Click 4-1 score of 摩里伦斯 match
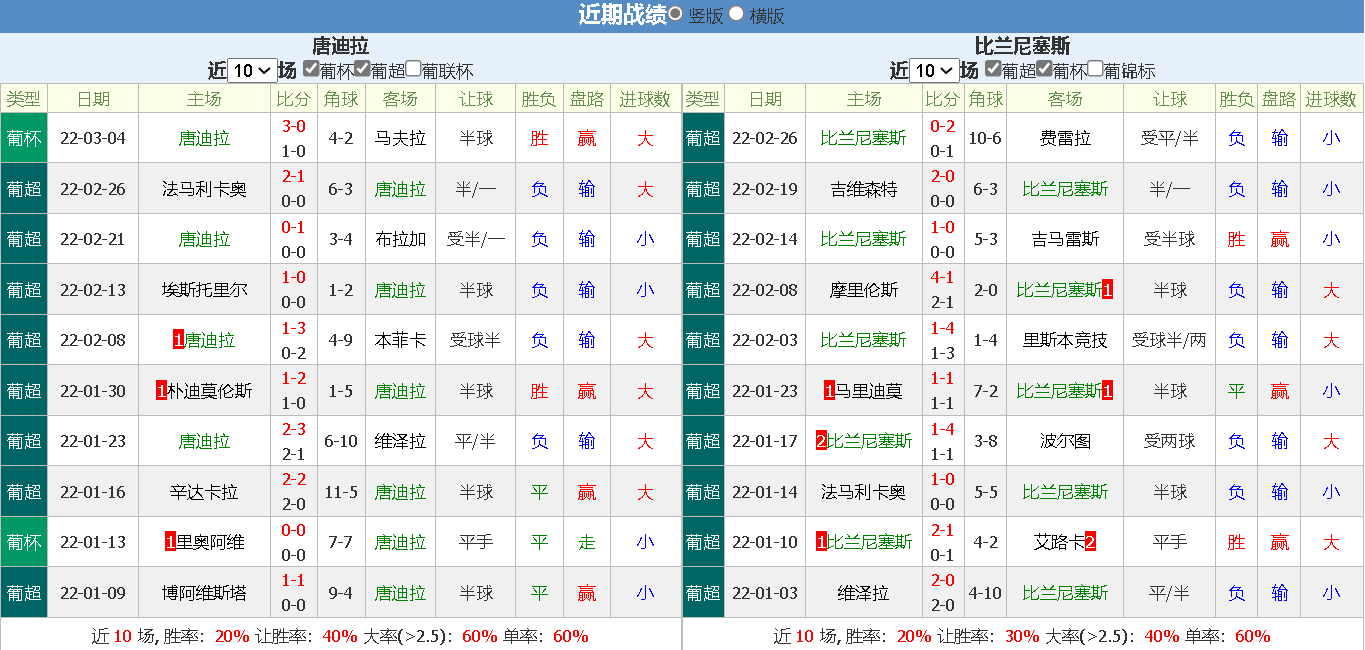This screenshot has width=1365, height=650. (942, 277)
